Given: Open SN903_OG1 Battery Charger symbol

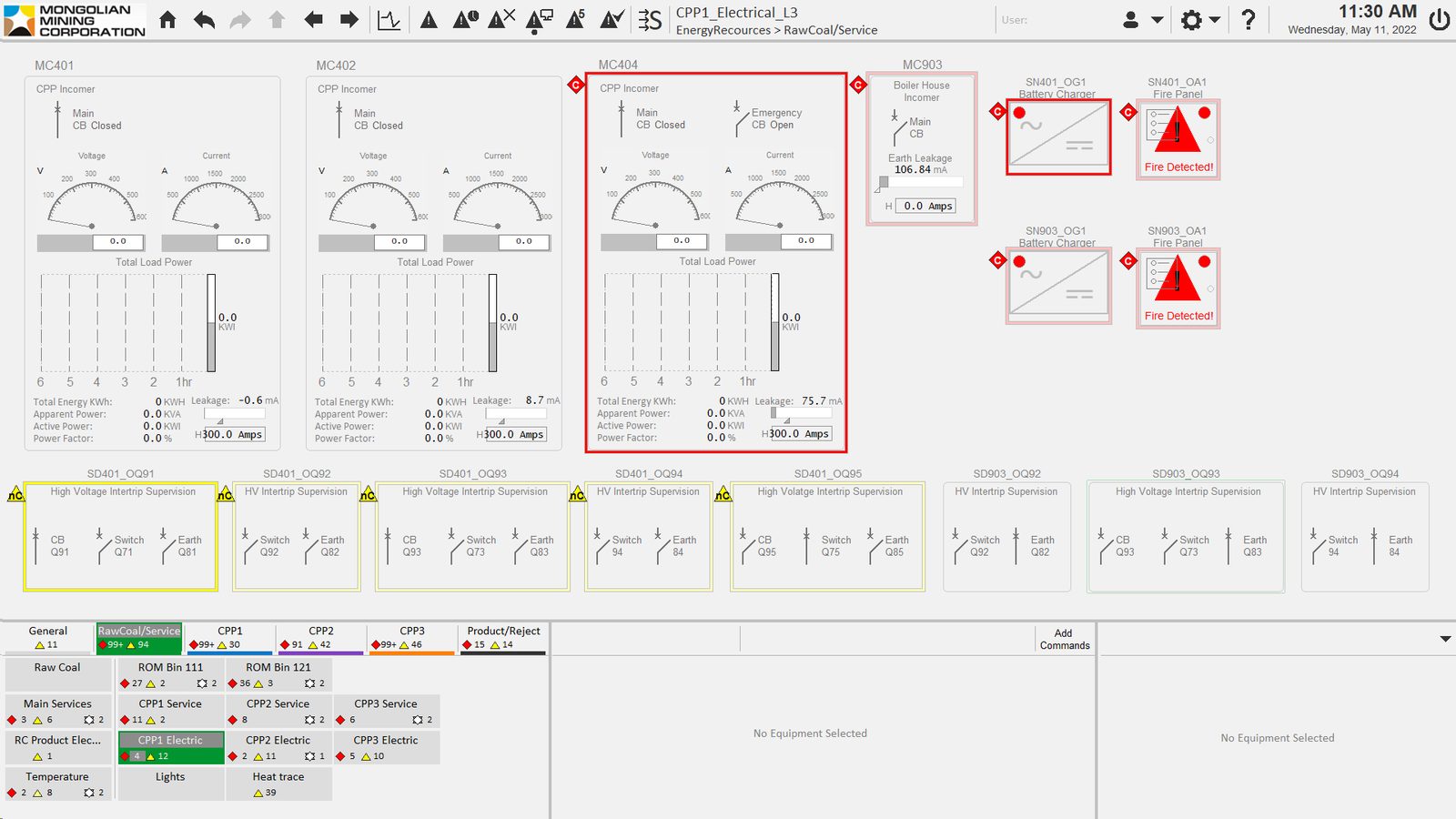Looking at the screenshot, I should click(1058, 287).
